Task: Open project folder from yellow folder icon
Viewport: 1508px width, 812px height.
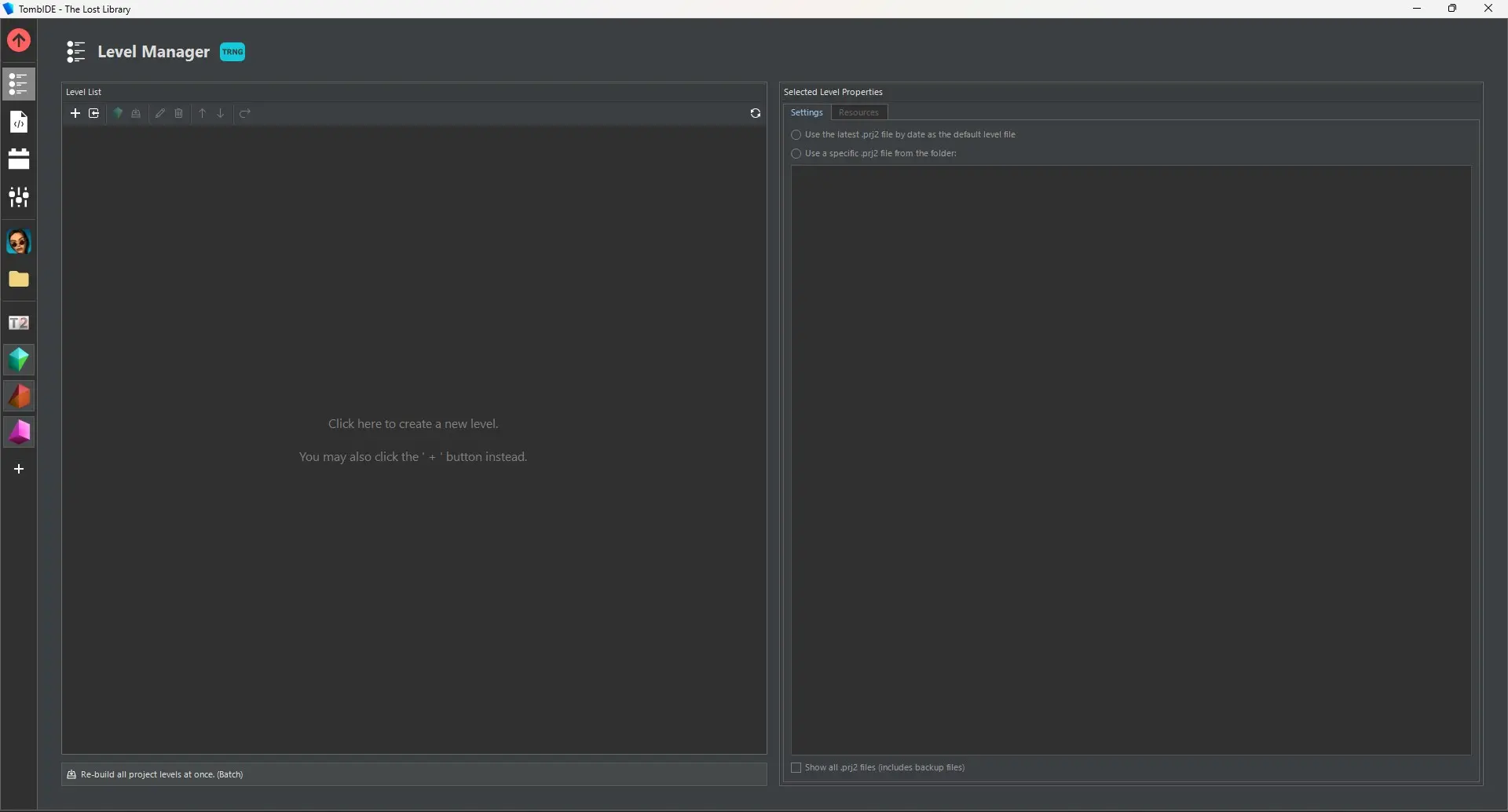Action: point(19,280)
